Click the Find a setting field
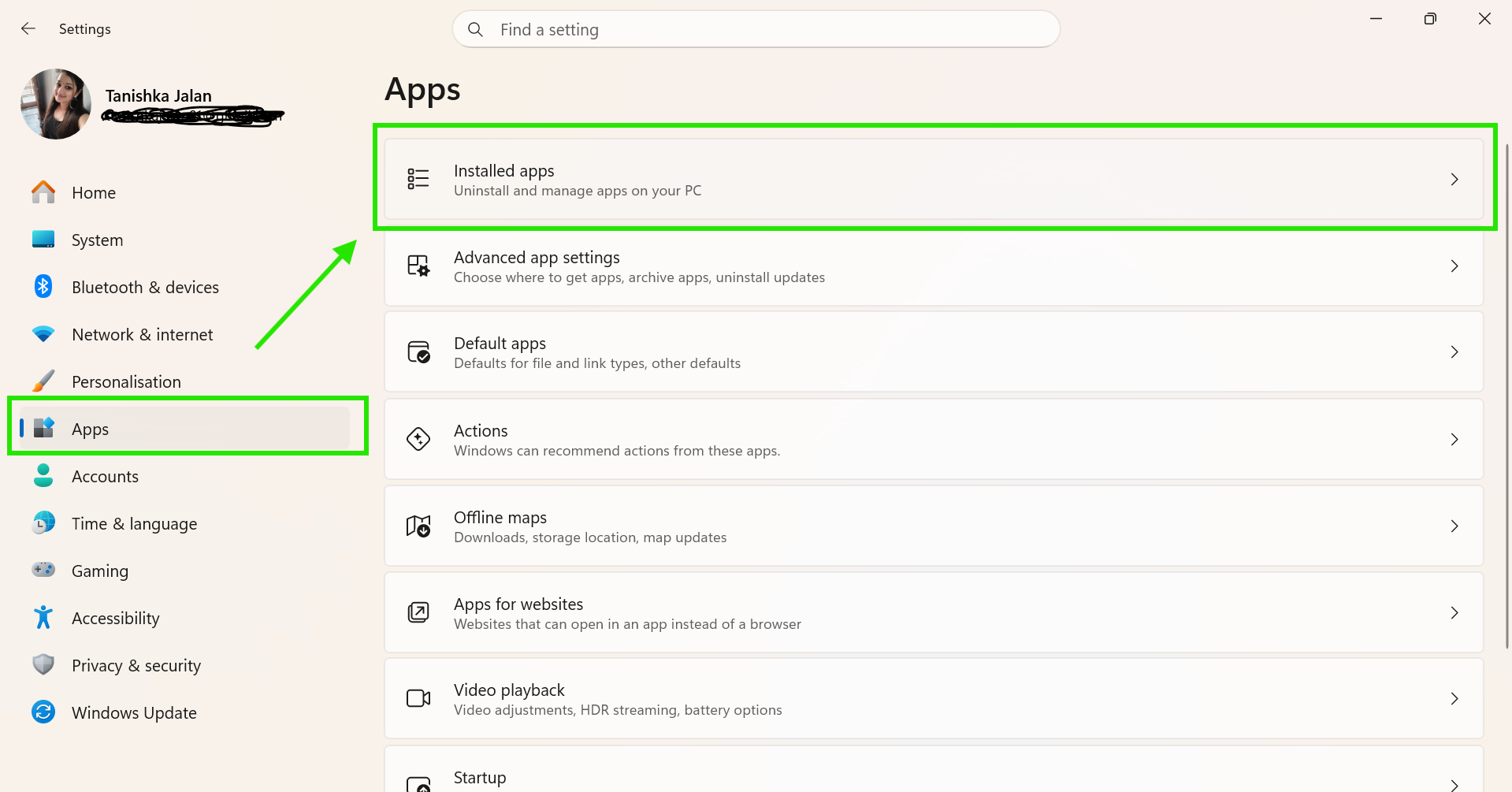This screenshot has width=1512, height=792. point(756,29)
